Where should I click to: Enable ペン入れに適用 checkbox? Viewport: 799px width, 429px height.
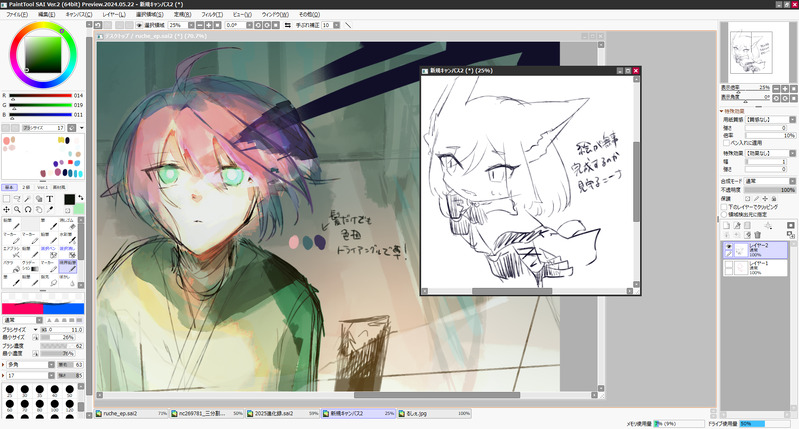click(x=727, y=143)
